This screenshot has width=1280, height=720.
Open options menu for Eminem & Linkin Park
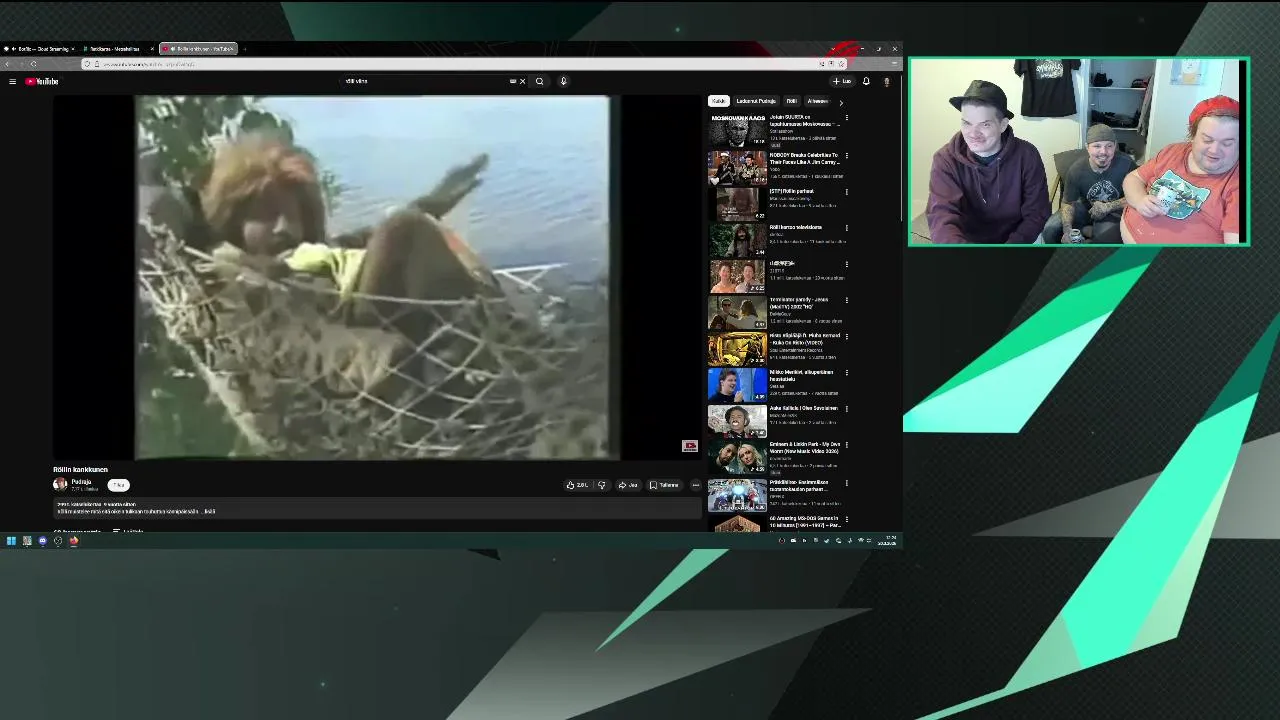[x=847, y=445]
